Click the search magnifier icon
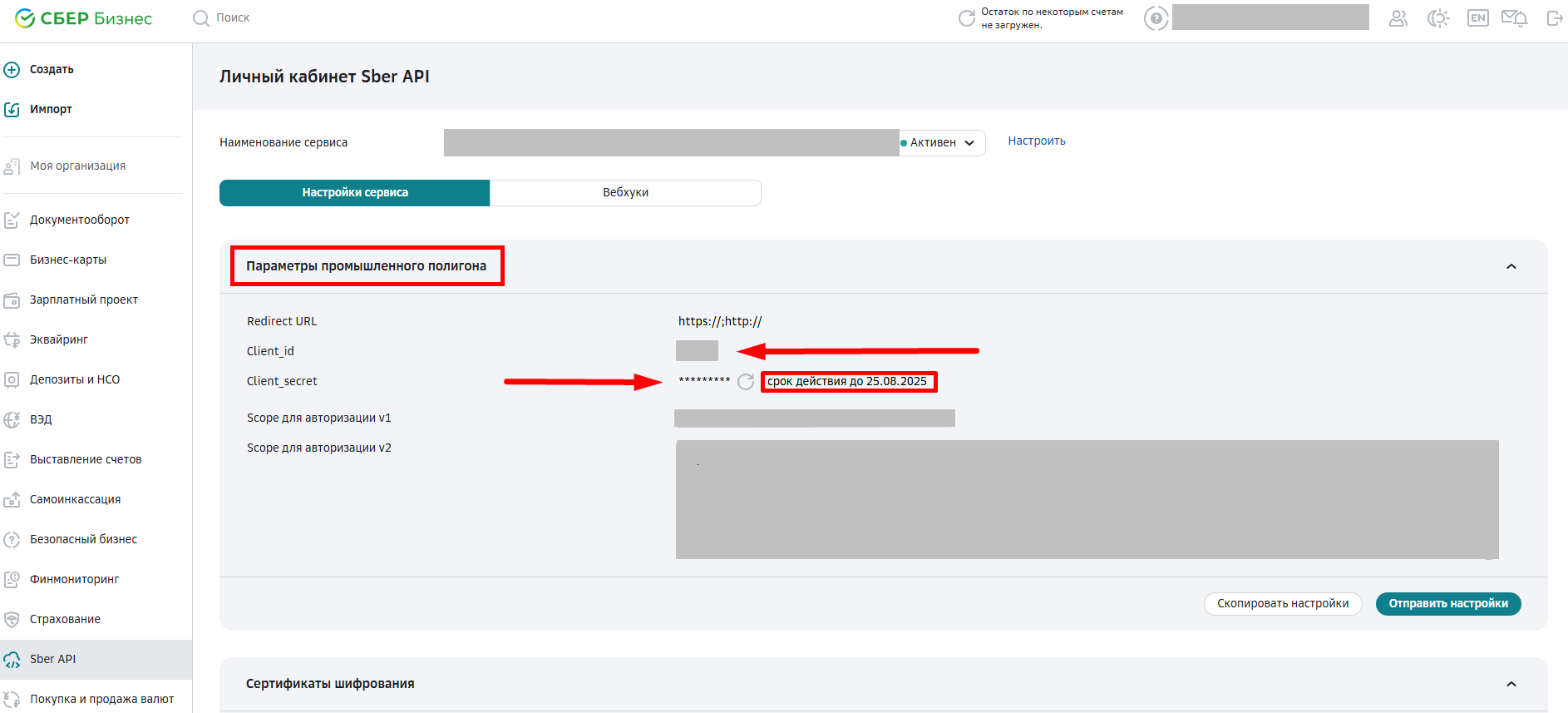1568x713 pixels. (x=200, y=17)
